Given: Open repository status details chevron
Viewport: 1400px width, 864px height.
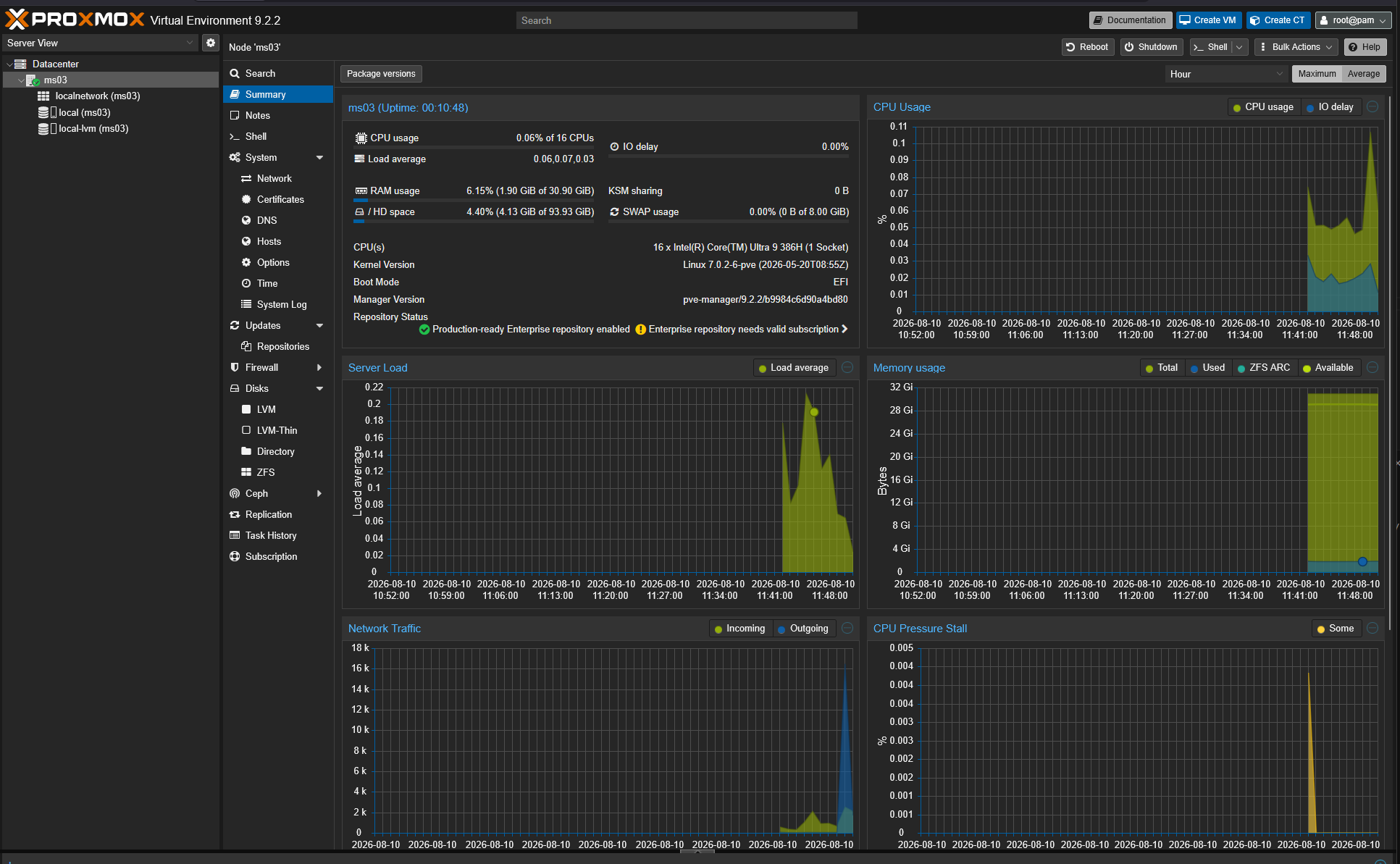Looking at the screenshot, I should click(844, 329).
